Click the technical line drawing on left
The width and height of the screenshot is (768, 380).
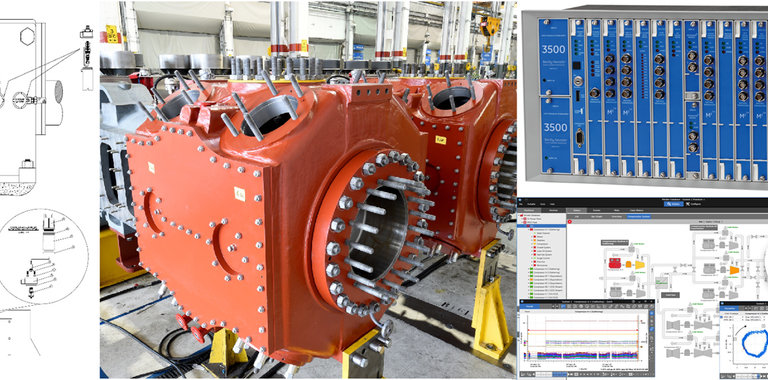click(47, 186)
